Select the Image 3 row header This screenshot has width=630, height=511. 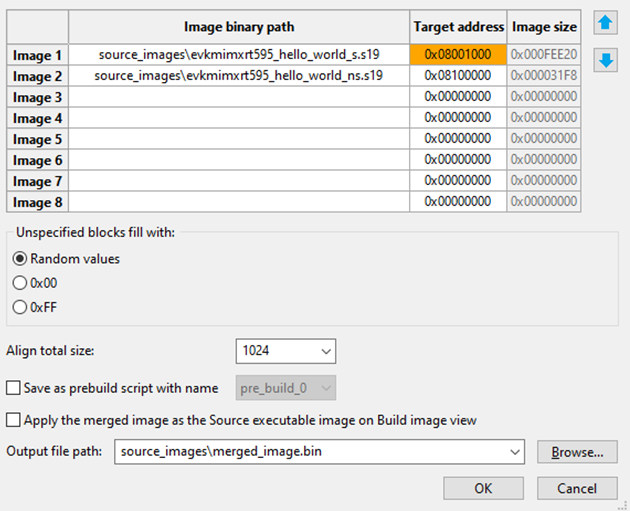[38, 97]
